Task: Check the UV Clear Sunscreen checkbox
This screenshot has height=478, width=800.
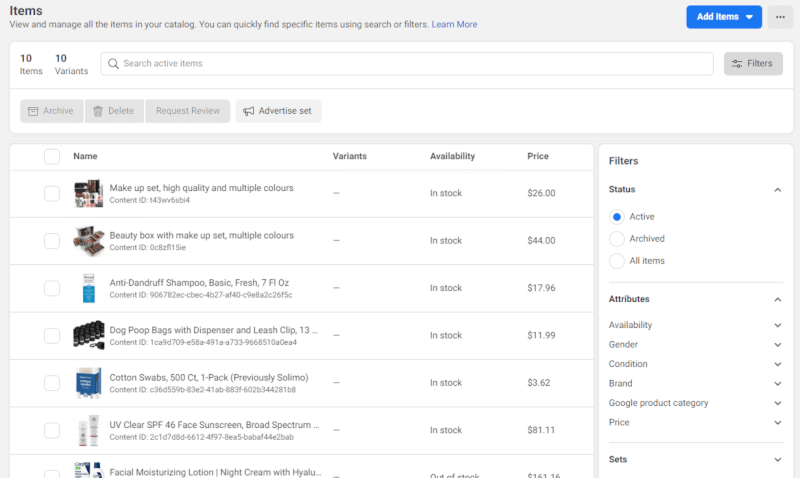Action: 52,431
